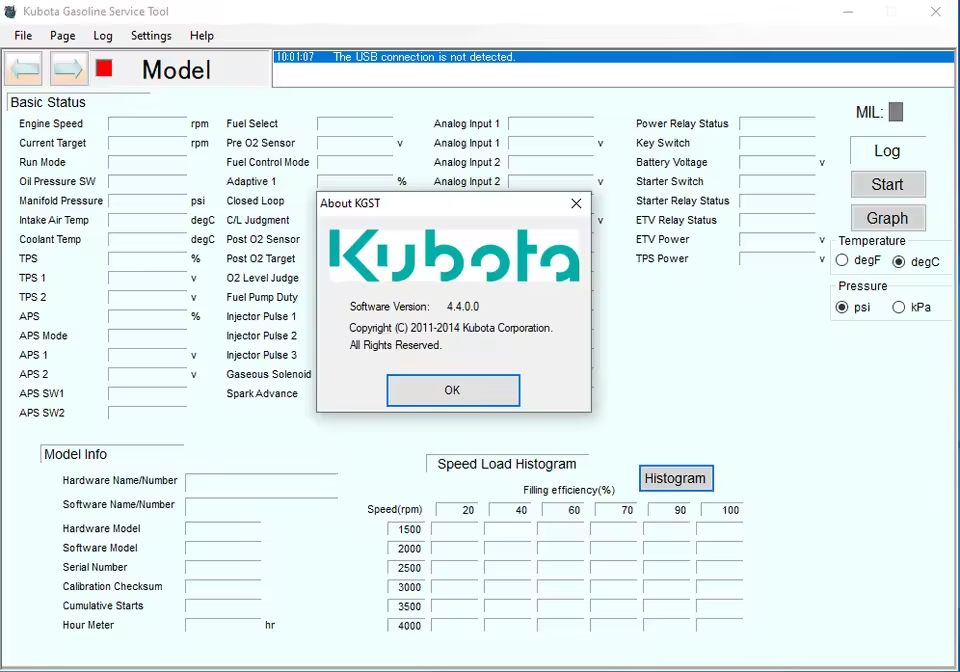Open the Log menu
Screen dimensions: 960x672
pos(103,35)
